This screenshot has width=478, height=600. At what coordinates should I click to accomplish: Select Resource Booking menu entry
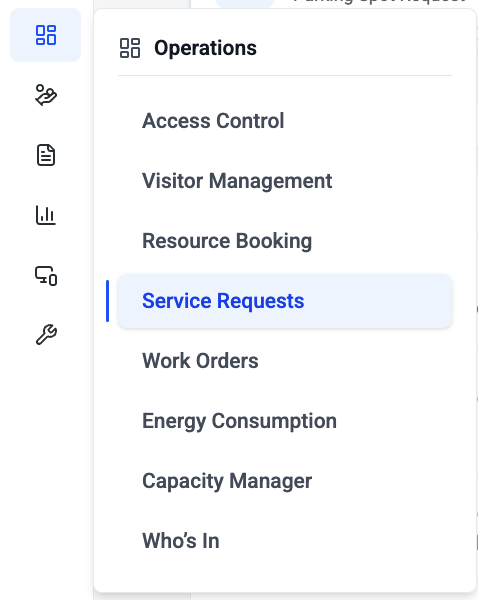pyautogui.click(x=285, y=241)
